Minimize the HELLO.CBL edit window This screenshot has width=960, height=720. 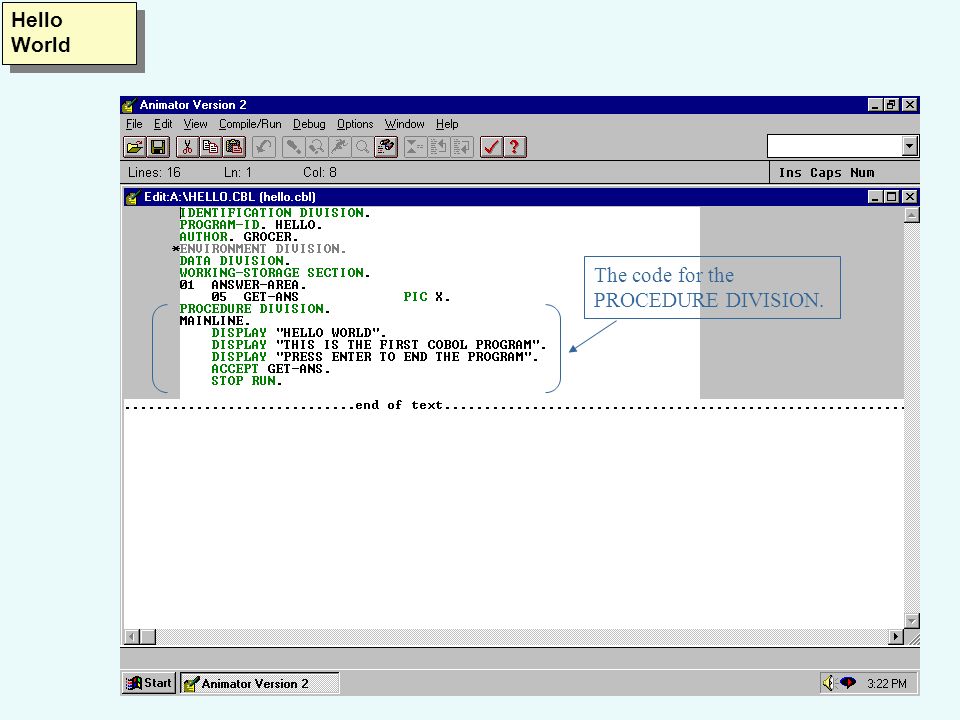(x=876, y=197)
